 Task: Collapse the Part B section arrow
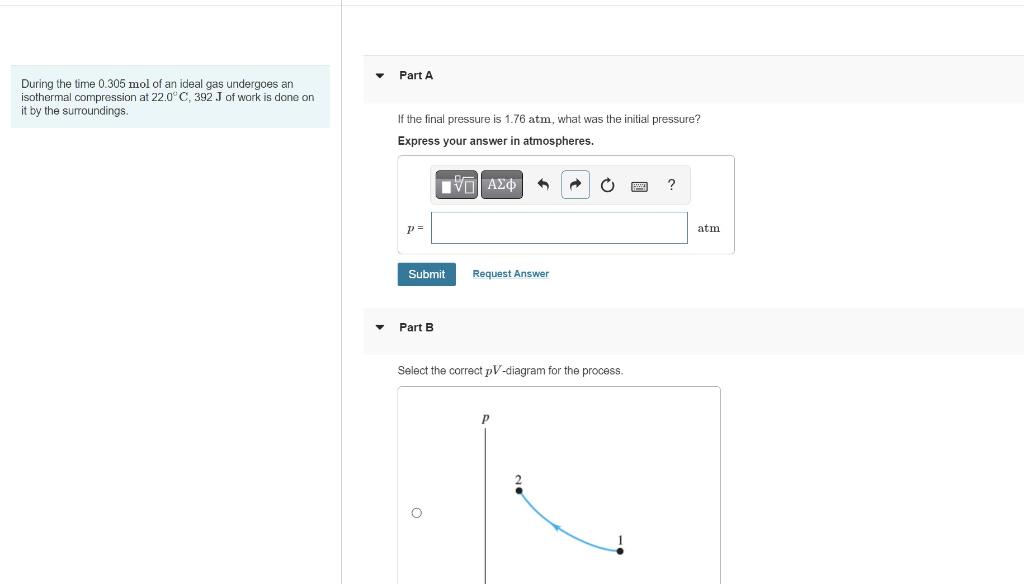(380, 327)
